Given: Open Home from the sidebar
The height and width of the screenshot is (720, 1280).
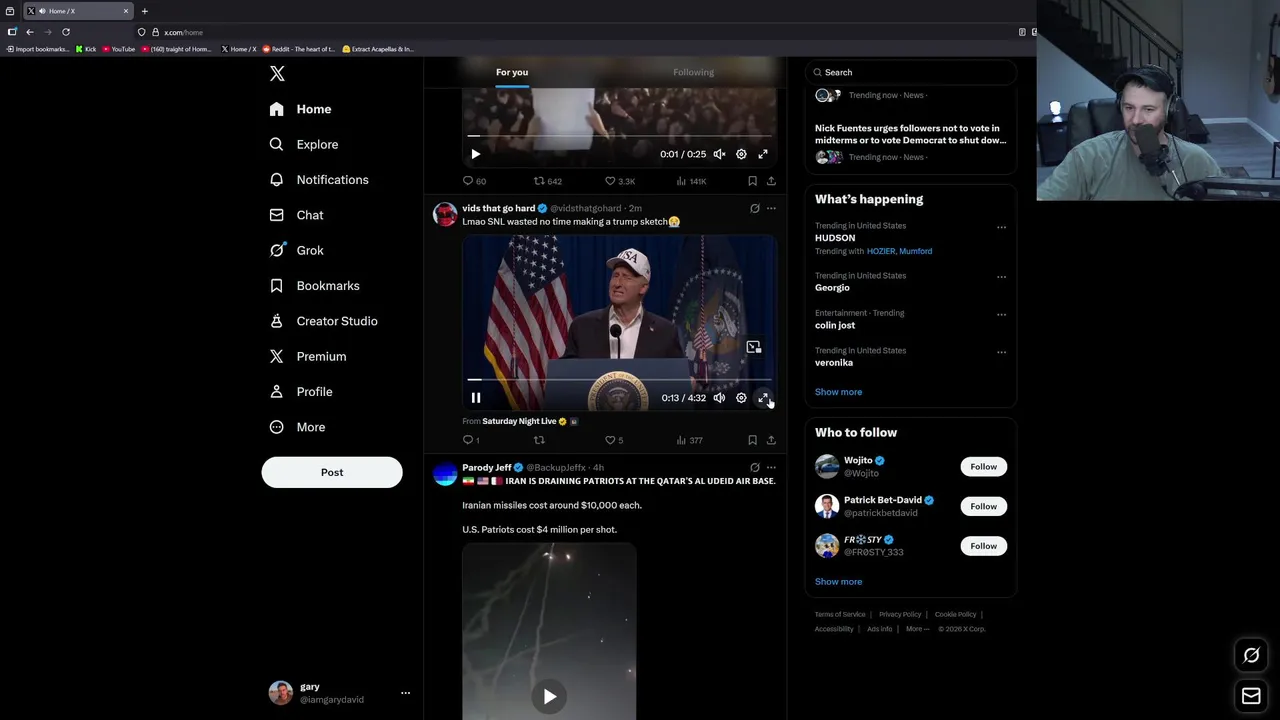Looking at the screenshot, I should coord(300,109).
